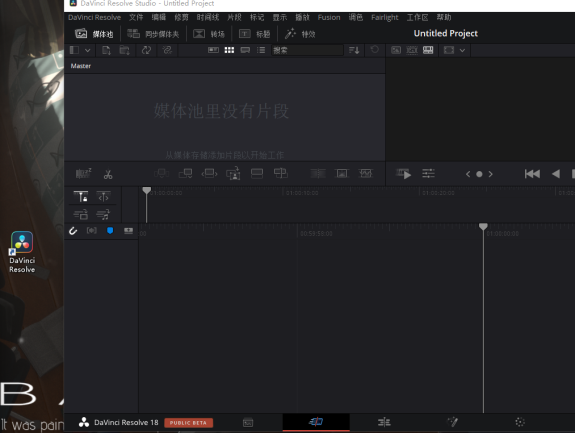Open the 标记 menu

pos(257,17)
